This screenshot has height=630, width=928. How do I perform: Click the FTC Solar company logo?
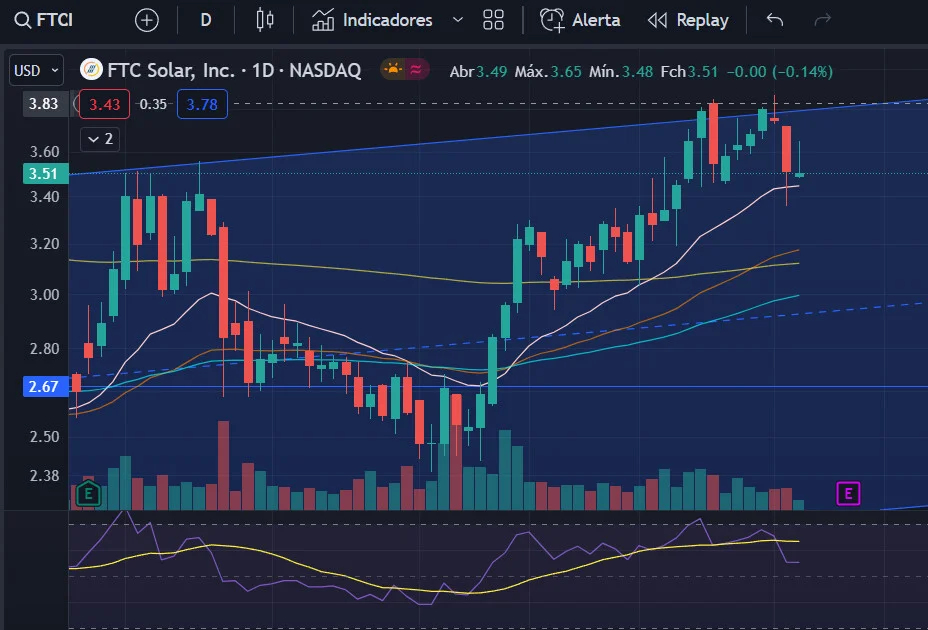point(91,70)
